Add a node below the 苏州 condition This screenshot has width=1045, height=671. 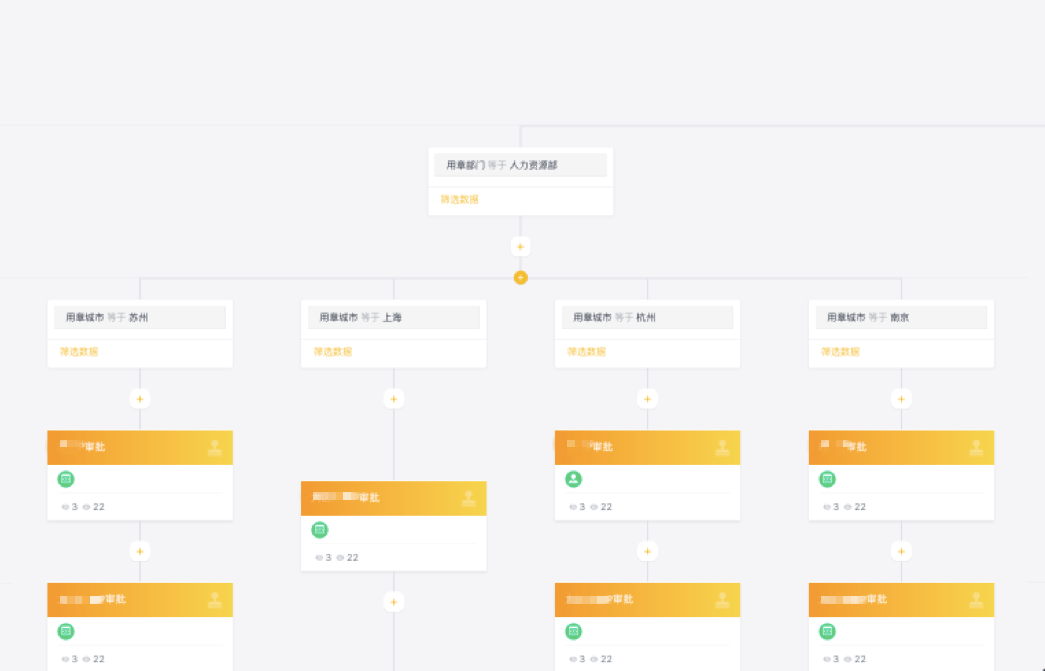tap(140, 399)
